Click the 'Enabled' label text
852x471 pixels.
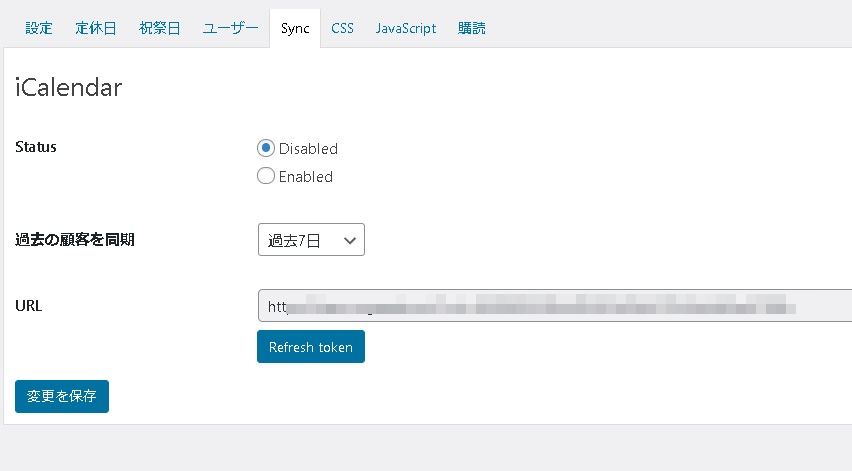tap(305, 177)
